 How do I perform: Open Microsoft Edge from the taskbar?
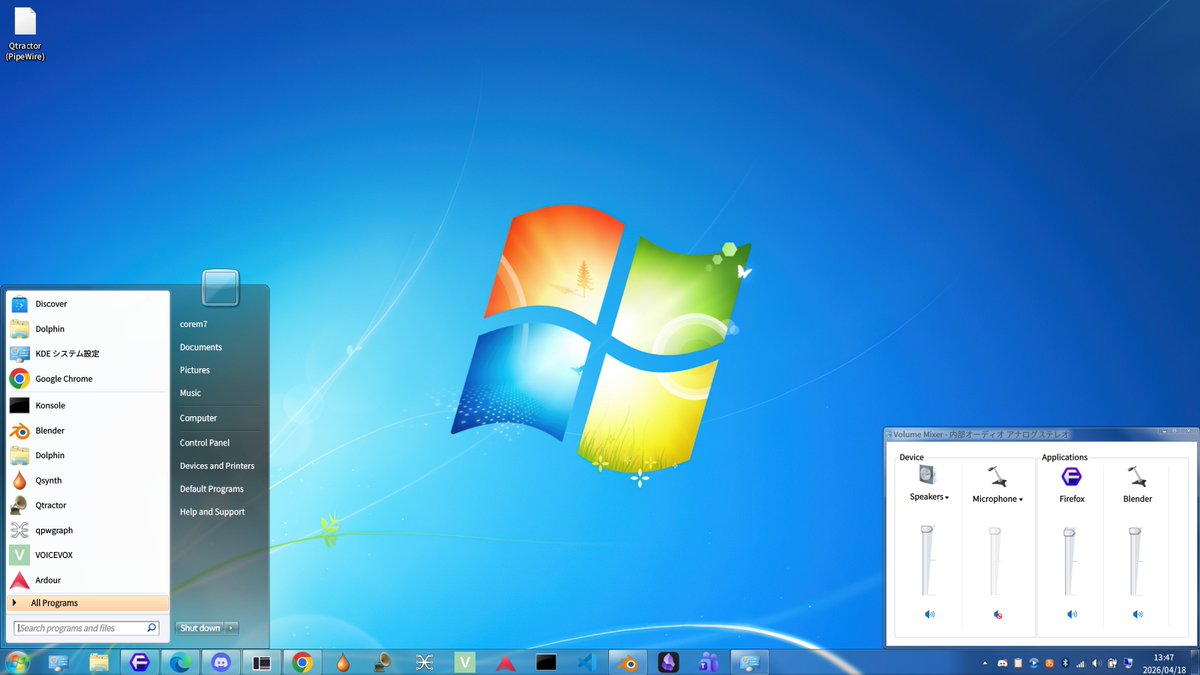pyautogui.click(x=181, y=662)
